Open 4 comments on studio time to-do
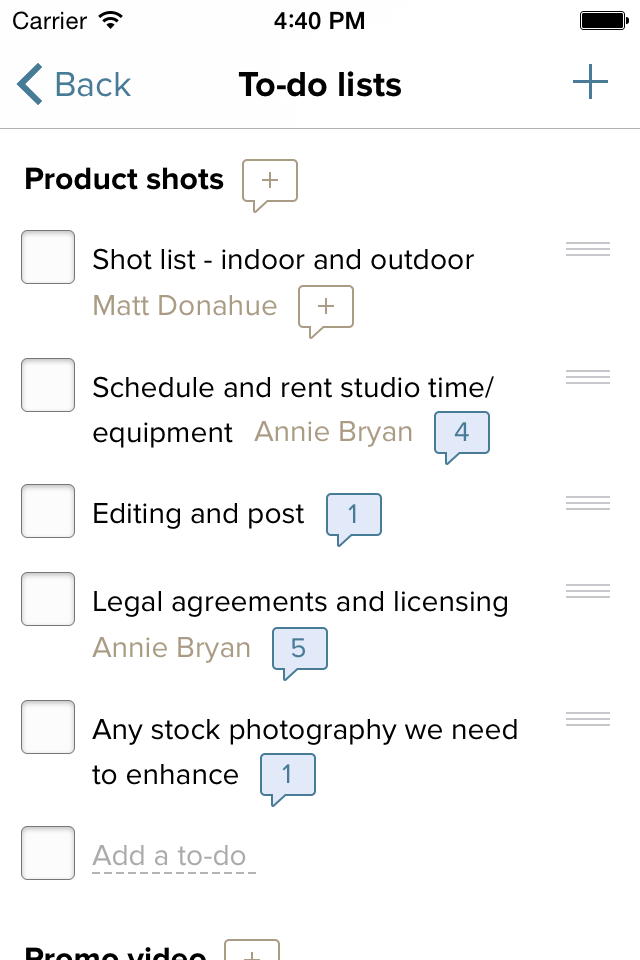 coord(461,433)
